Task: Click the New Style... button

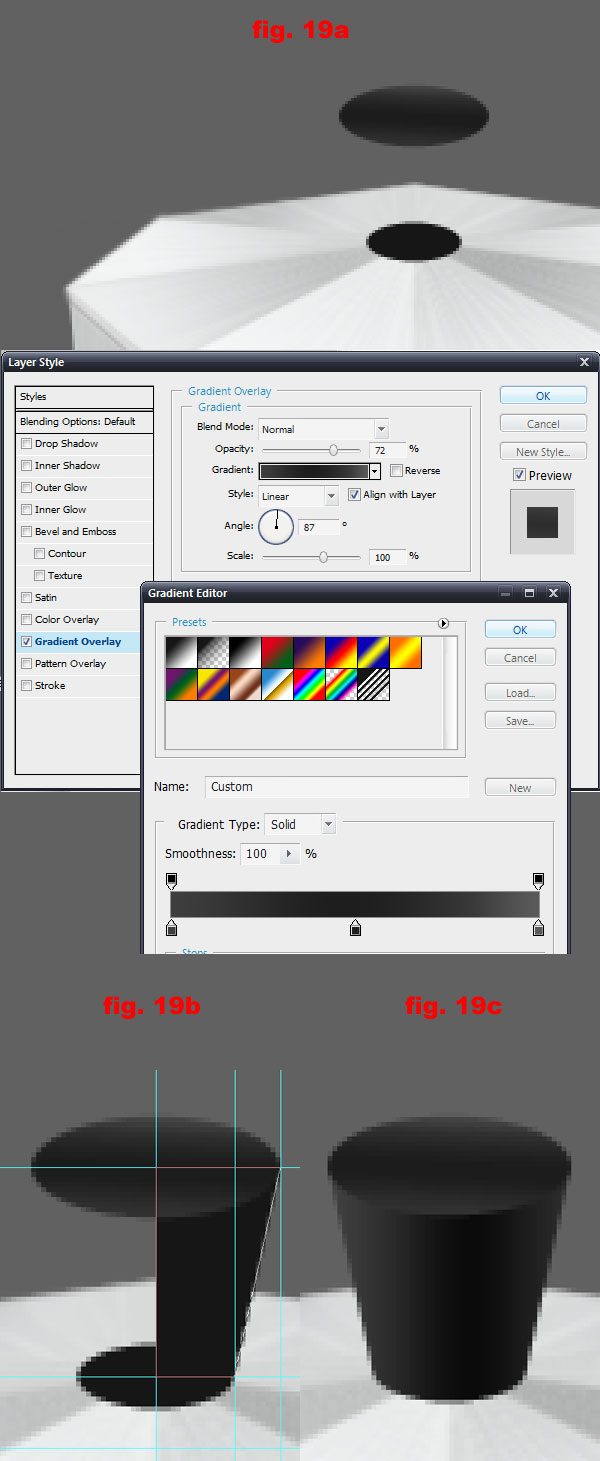Action: pos(543,452)
